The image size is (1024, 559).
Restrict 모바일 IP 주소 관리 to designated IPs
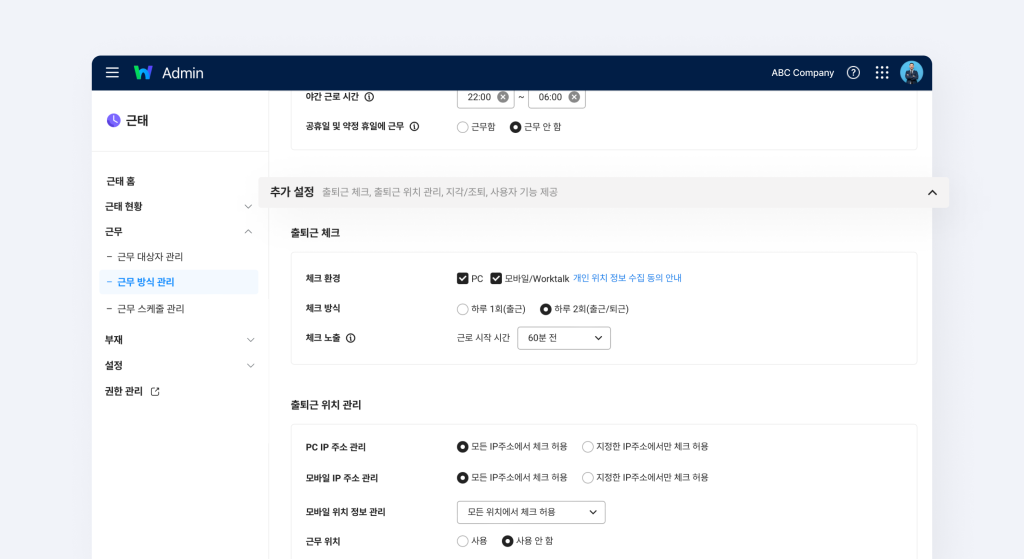pyautogui.click(x=588, y=477)
